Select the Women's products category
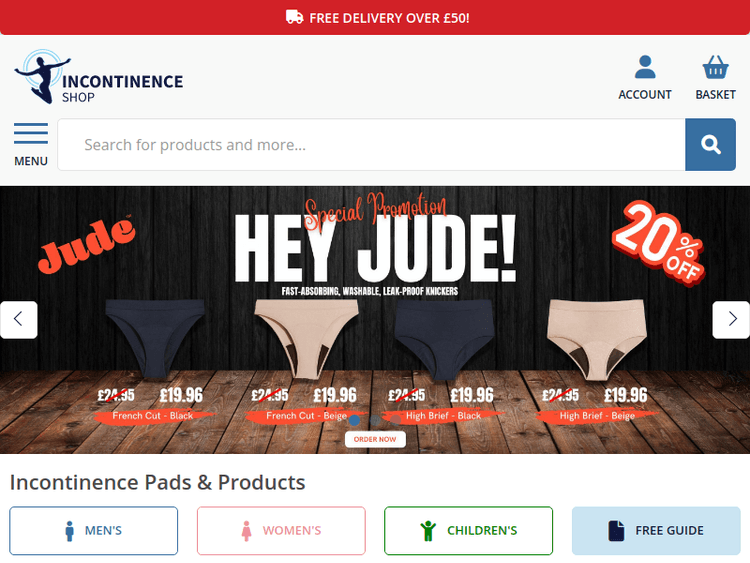Image resolution: width=750 pixels, height=563 pixels. tap(281, 530)
